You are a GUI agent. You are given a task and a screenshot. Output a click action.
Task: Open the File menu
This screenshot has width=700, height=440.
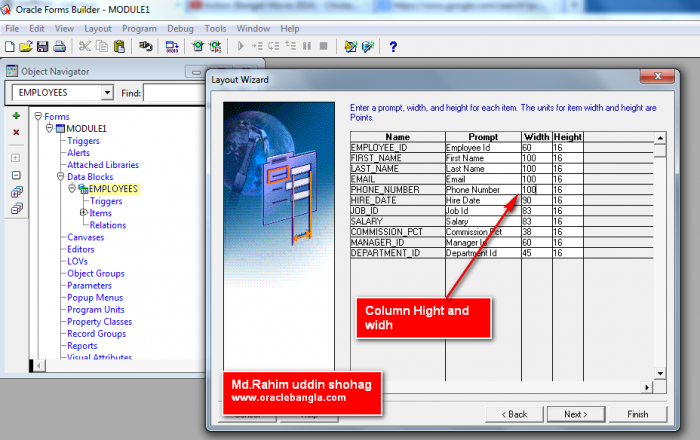[12, 29]
